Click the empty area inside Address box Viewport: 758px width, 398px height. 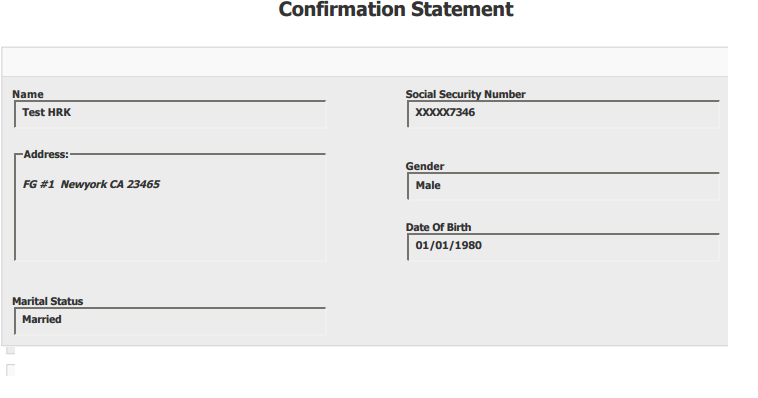point(170,225)
